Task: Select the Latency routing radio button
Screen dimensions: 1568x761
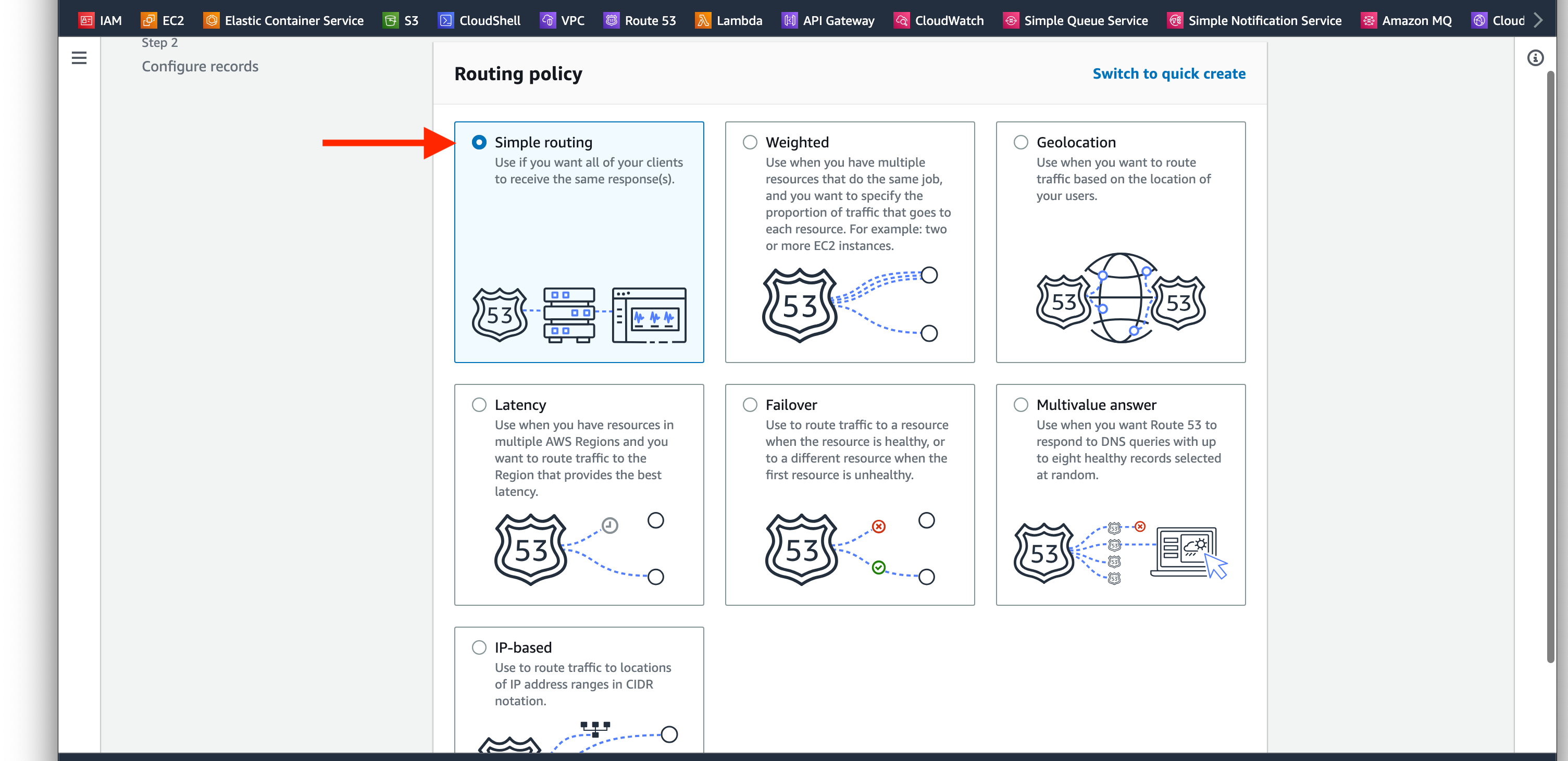Action: click(479, 405)
